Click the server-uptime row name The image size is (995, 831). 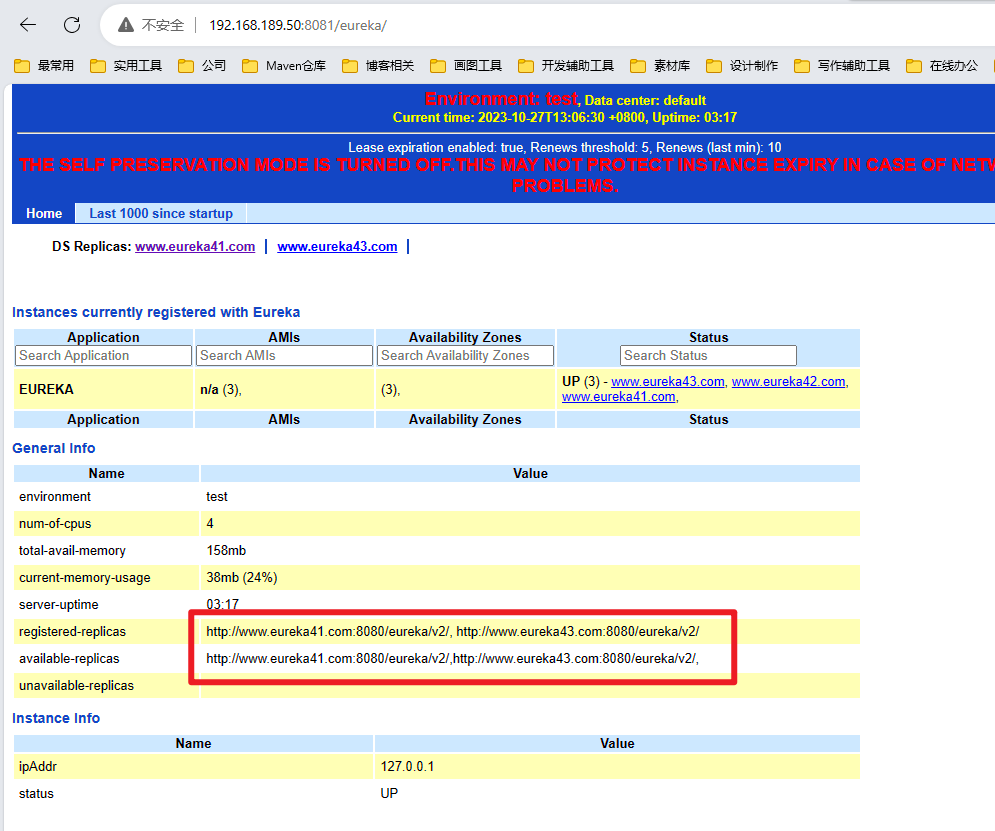point(58,605)
